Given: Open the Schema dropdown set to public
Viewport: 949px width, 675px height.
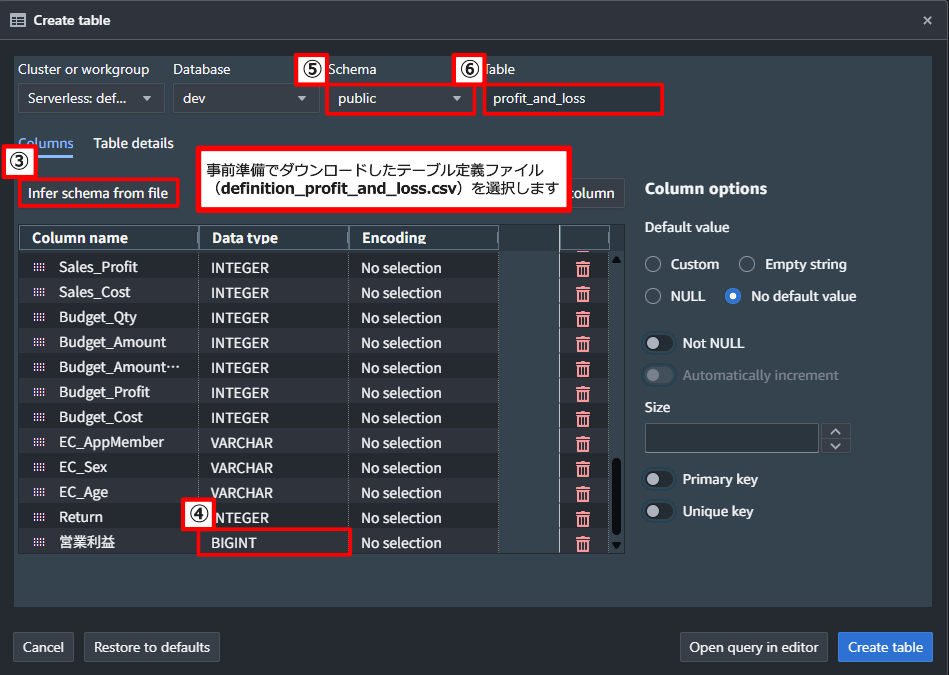Looking at the screenshot, I should pyautogui.click(x=400, y=98).
